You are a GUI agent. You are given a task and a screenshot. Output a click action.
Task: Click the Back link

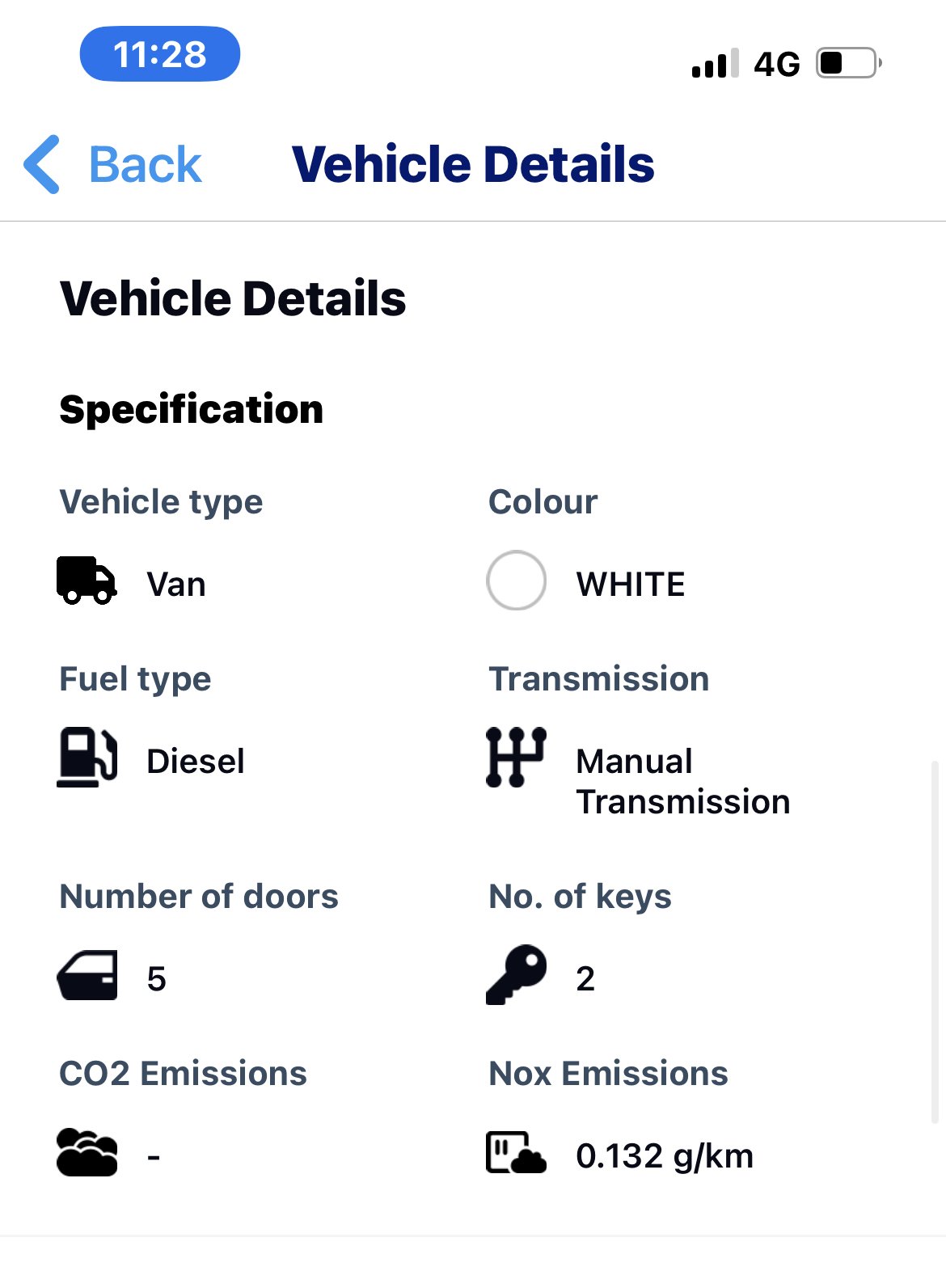tap(146, 163)
